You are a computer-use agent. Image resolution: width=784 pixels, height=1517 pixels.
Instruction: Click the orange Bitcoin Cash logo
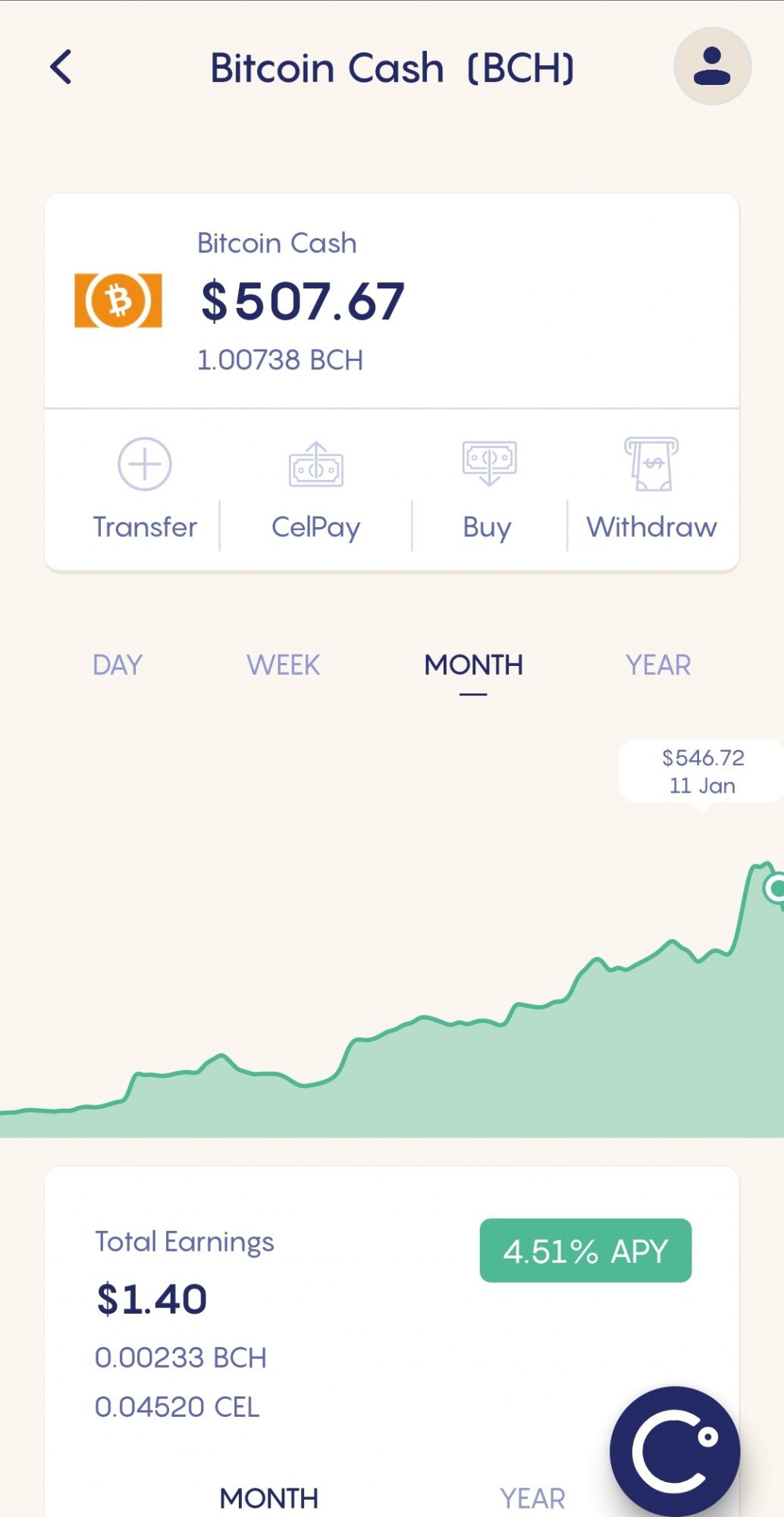coord(118,300)
